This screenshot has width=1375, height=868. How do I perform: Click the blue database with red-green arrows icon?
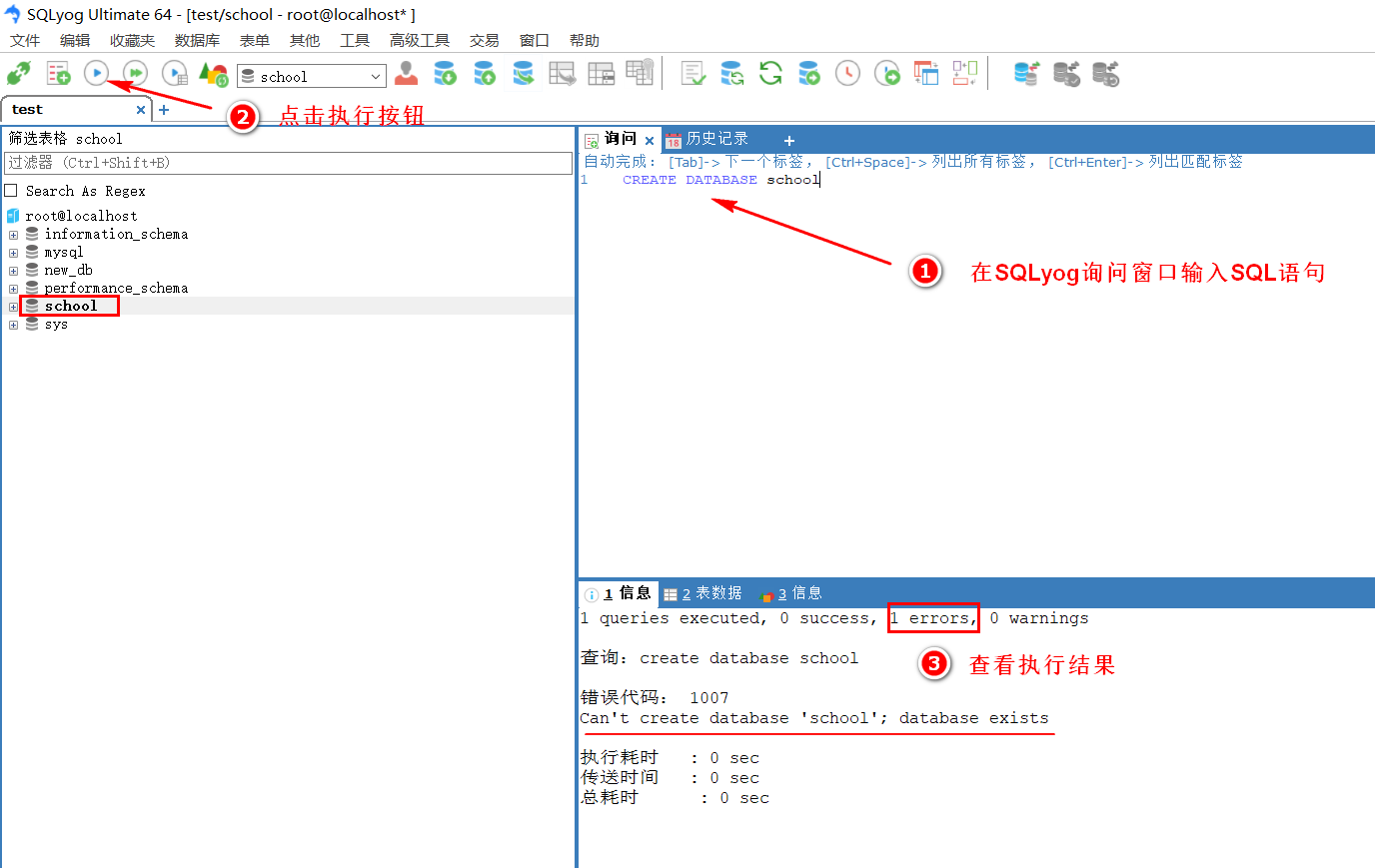point(1027,74)
